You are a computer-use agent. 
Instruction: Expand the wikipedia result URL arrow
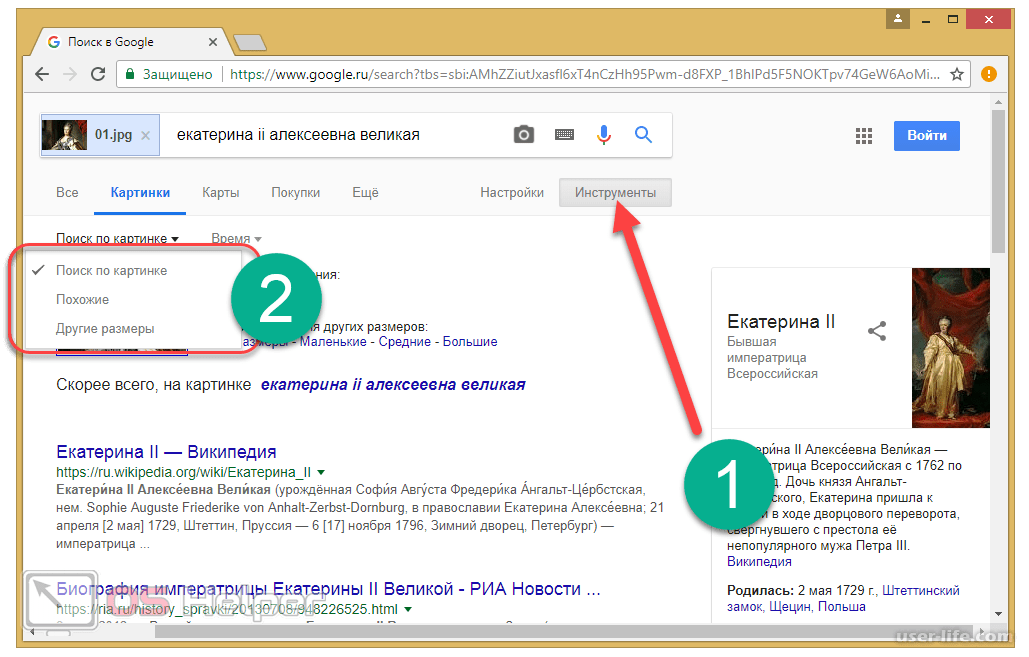(321, 472)
